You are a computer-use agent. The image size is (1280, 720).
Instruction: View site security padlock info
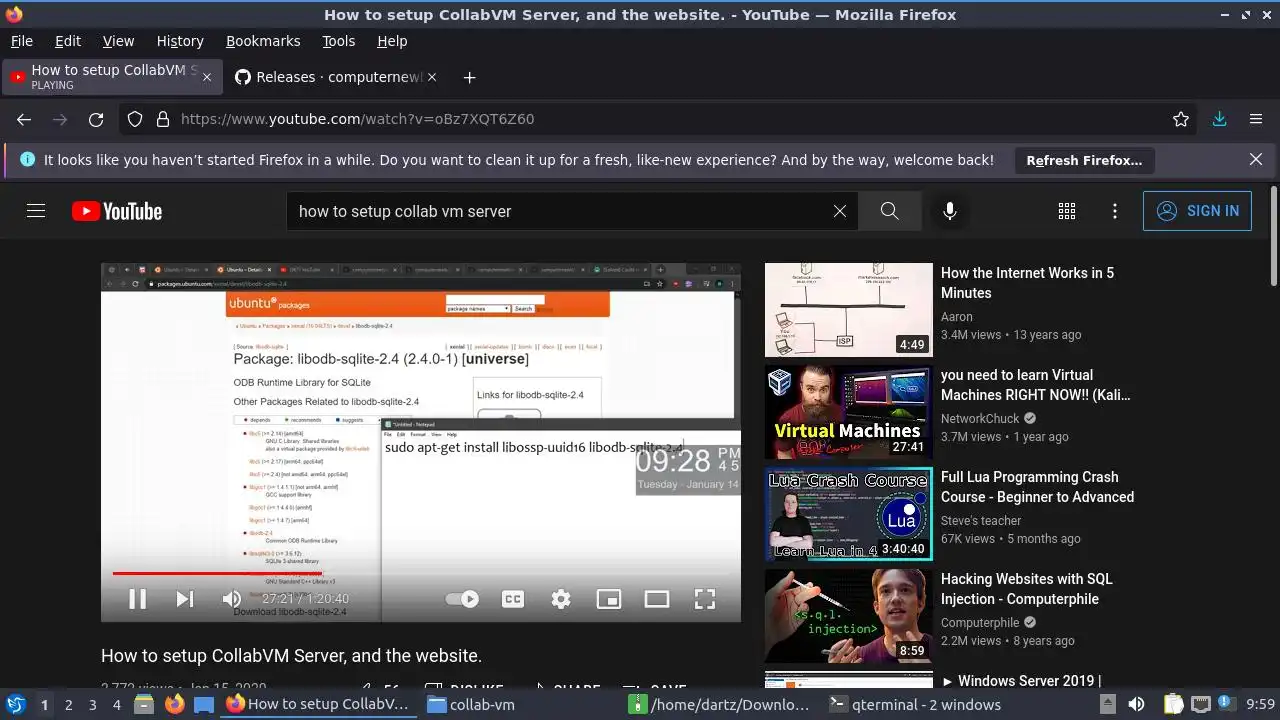click(x=162, y=119)
